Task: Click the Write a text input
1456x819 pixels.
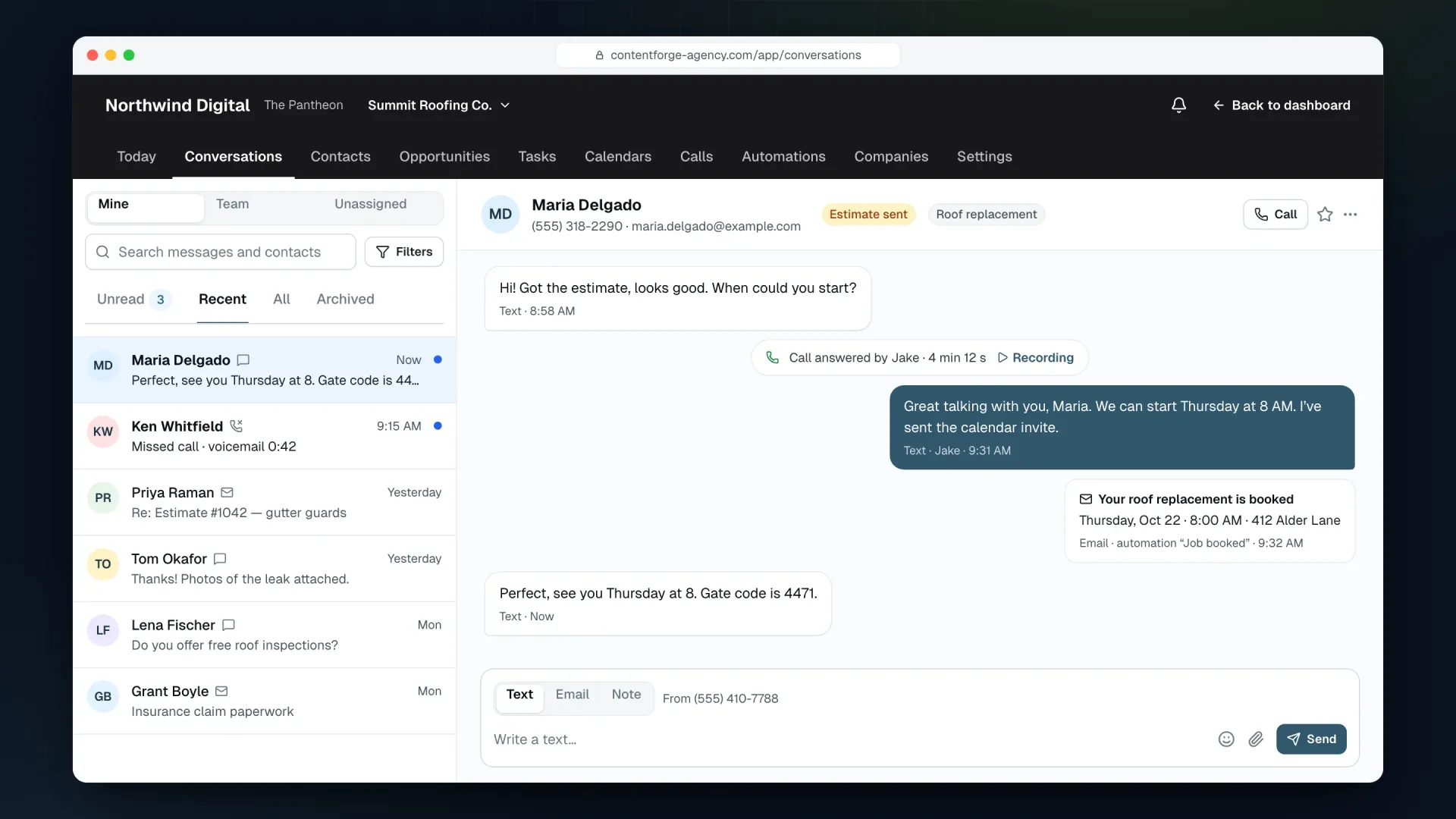Action: [849, 739]
